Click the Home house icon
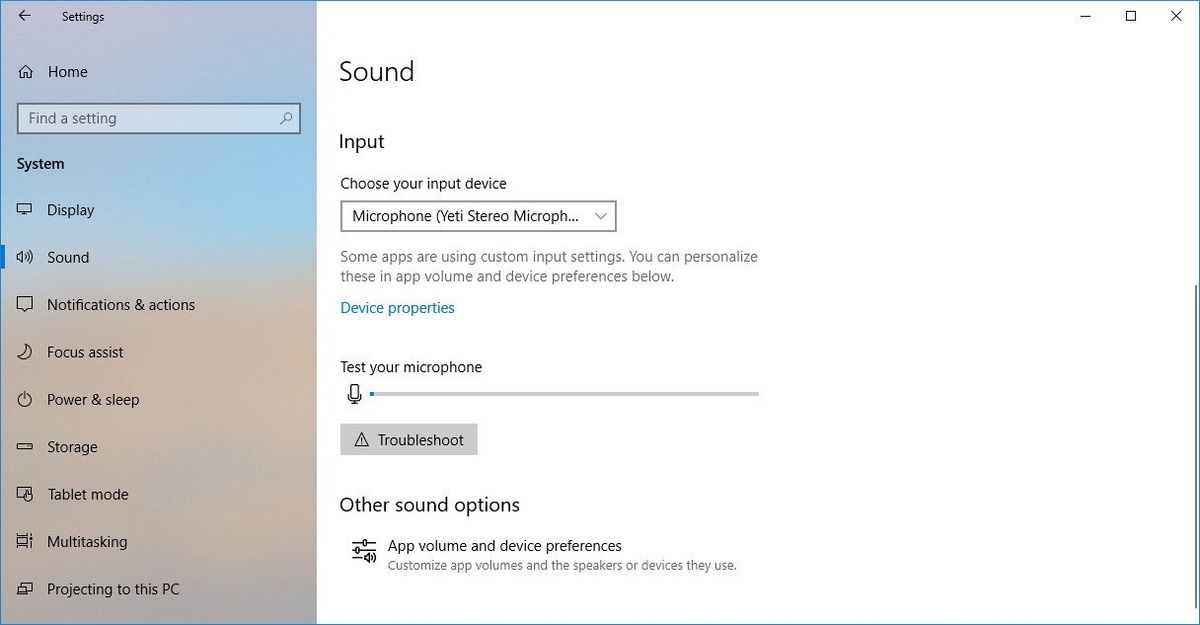The image size is (1200, 625). [25, 71]
